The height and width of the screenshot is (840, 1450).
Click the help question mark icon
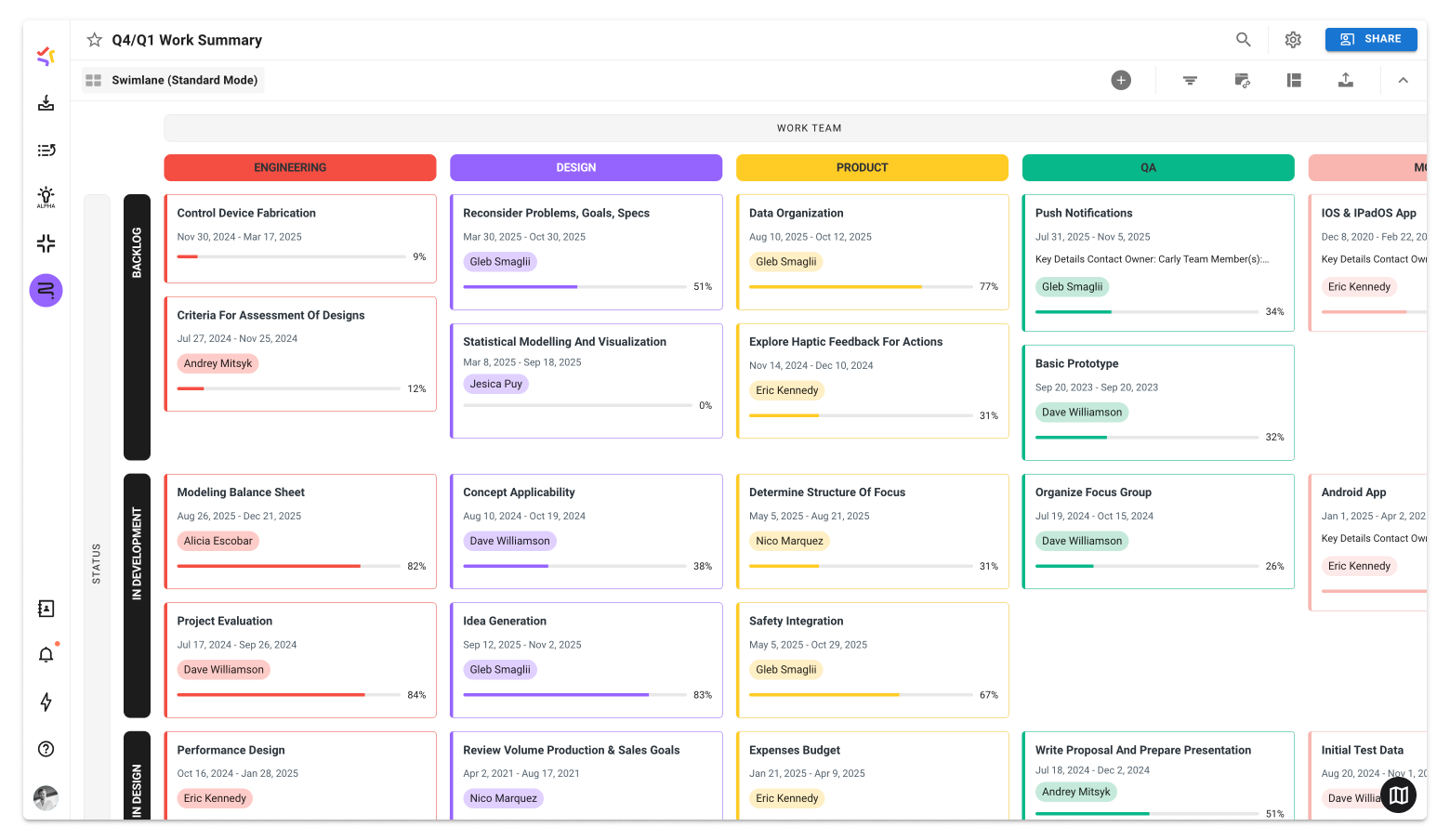point(46,749)
